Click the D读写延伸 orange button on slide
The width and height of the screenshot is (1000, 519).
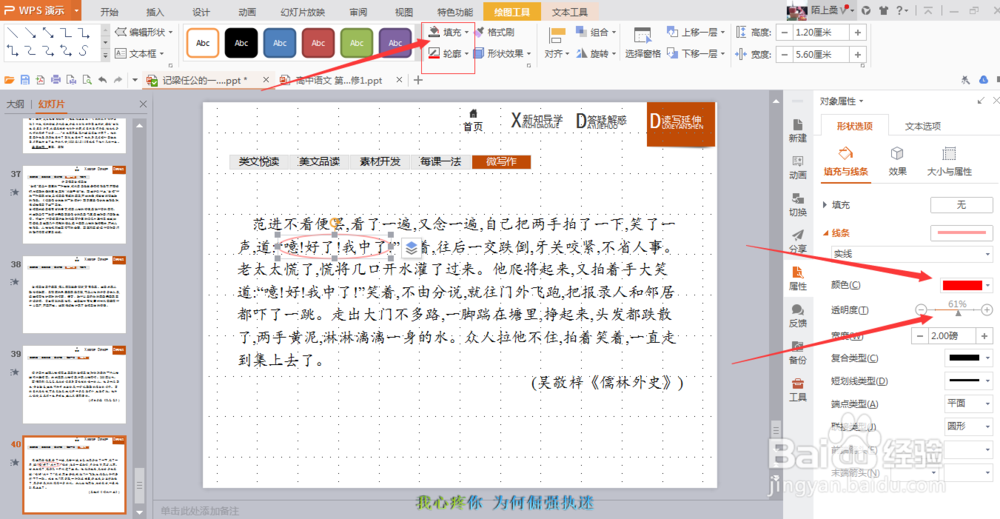click(x=680, y=124)
